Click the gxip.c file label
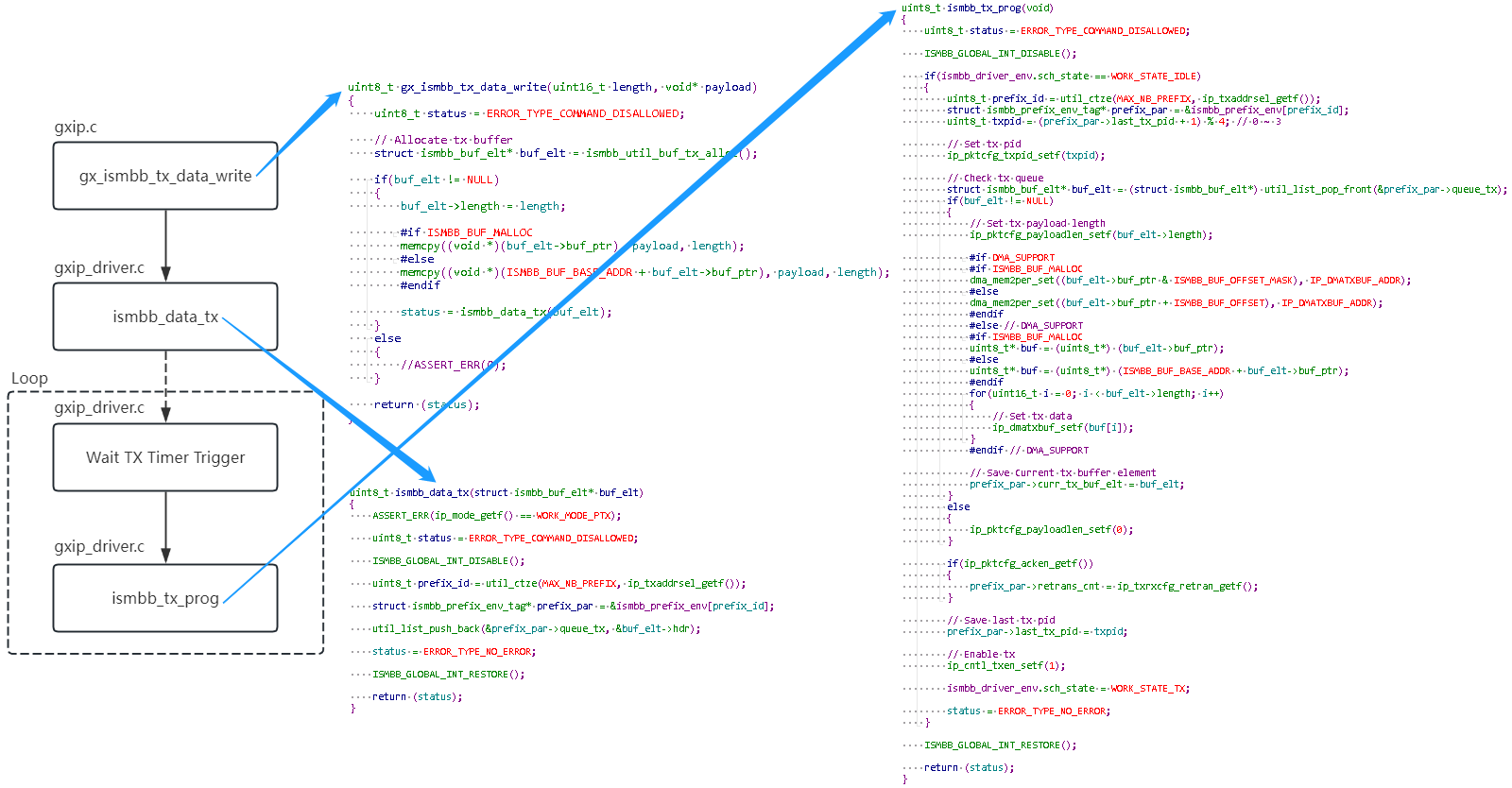The width and height of the screenshot is (1512, 788). click(x=76, y=127)
